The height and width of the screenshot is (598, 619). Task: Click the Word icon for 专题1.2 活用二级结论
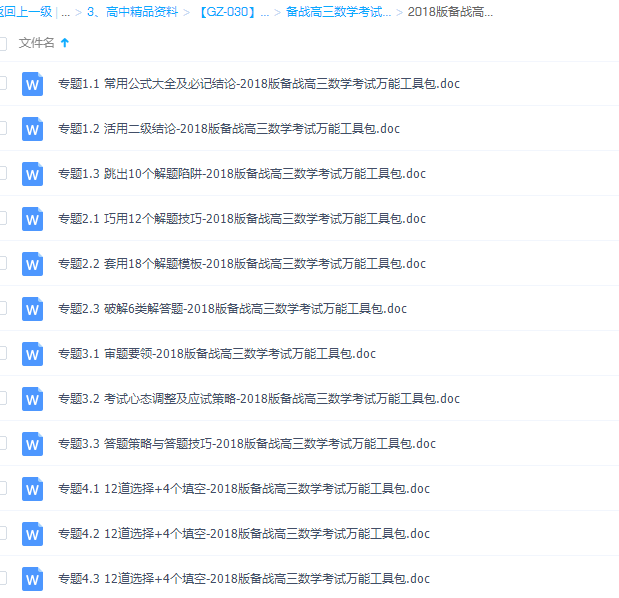tap(33, 129)
